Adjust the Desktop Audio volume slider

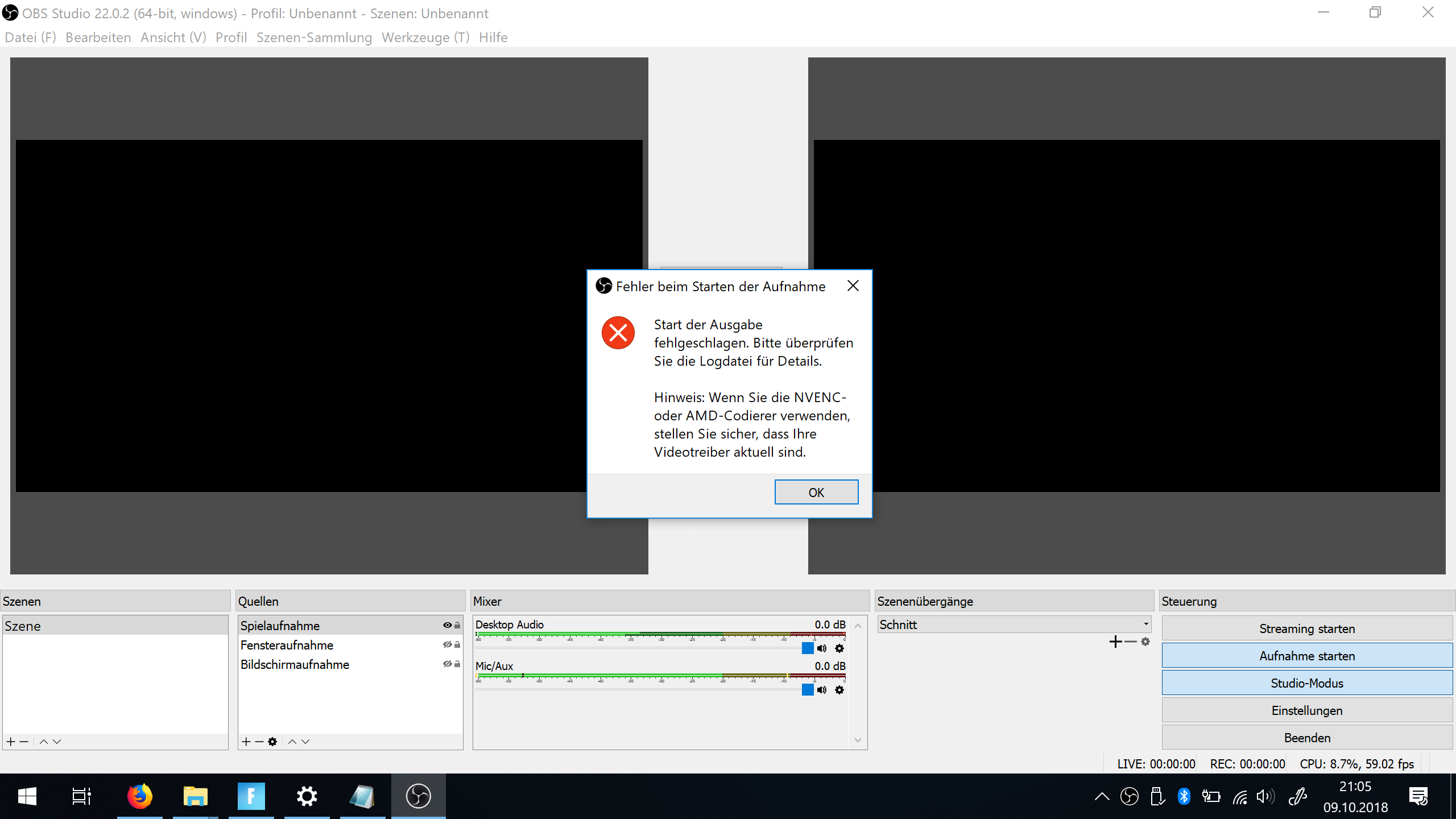[808, 648]
